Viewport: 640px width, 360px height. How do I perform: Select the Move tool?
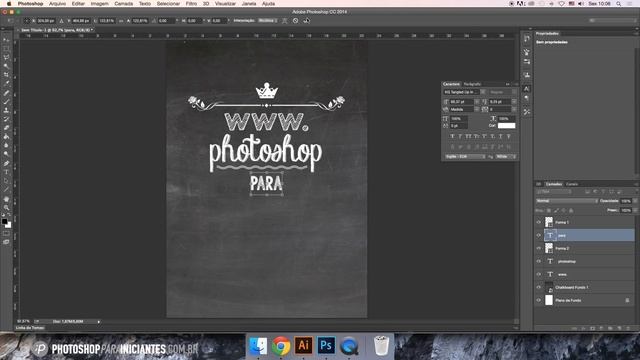(x=6, y=40)
